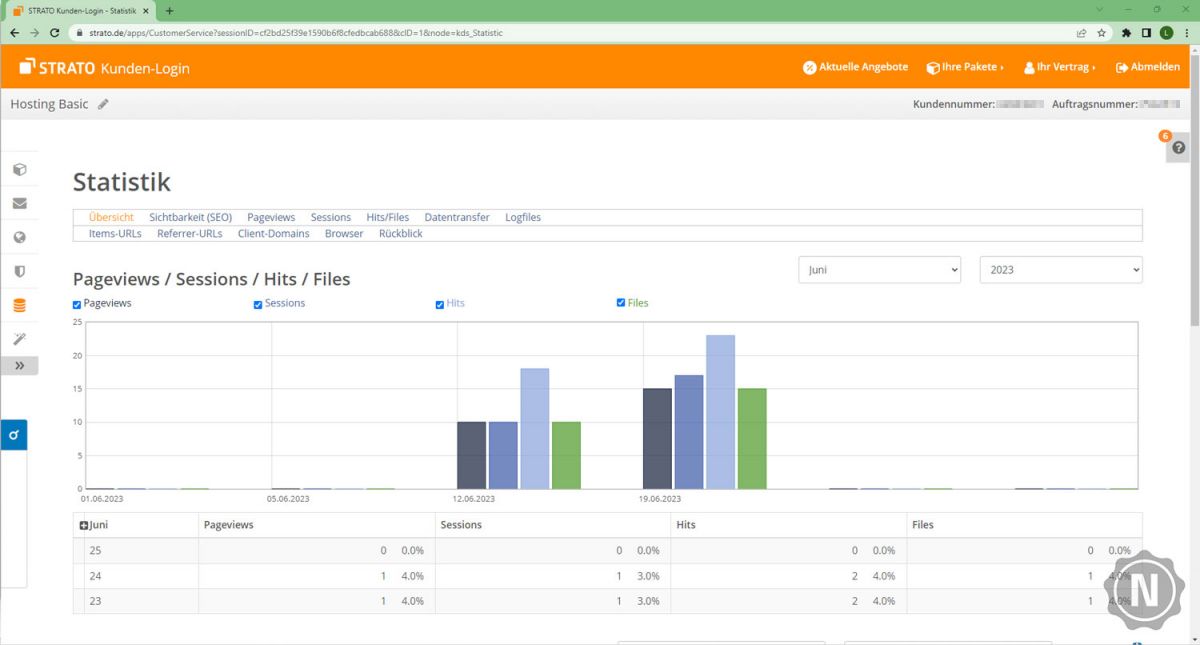The width and height of the screenshot is (1200, 645).
Task: Open the Referrer-URLs tab
Action: point(190,233)
